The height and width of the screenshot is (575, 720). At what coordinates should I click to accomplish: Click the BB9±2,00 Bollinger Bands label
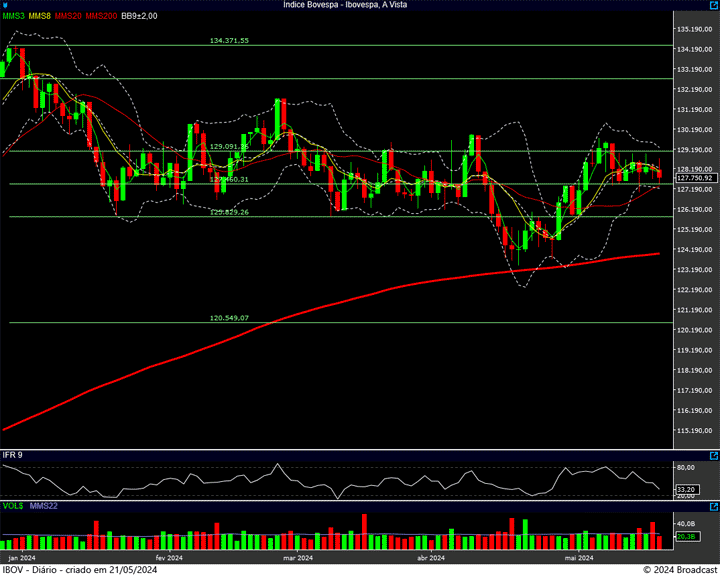tap(139, 17)
